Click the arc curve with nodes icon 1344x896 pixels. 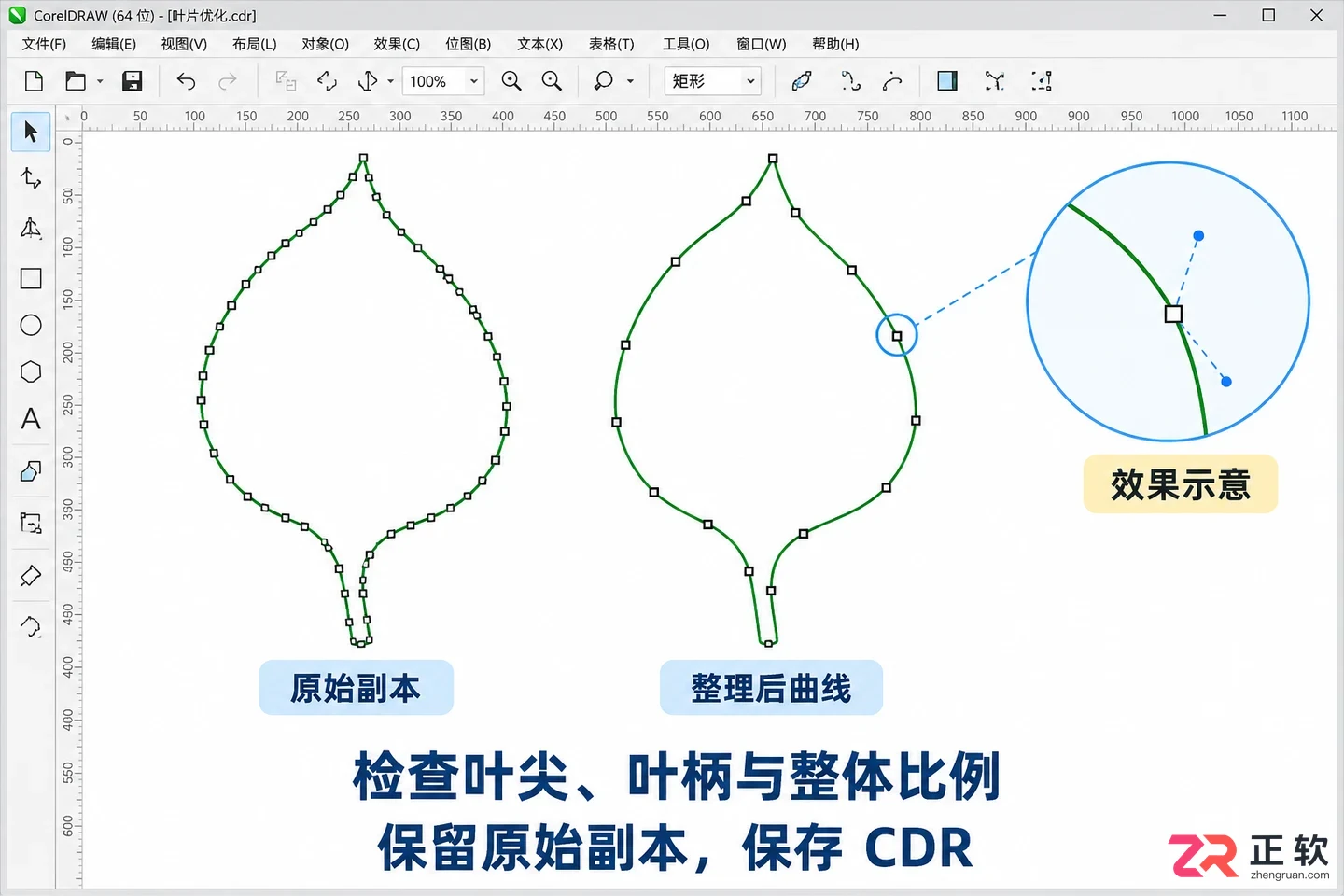click(893, 81)
